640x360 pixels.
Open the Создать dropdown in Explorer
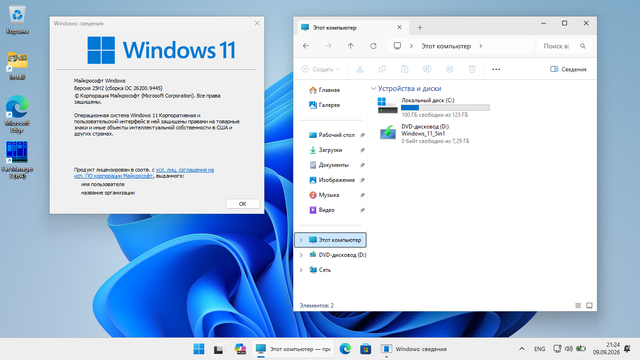320,69
